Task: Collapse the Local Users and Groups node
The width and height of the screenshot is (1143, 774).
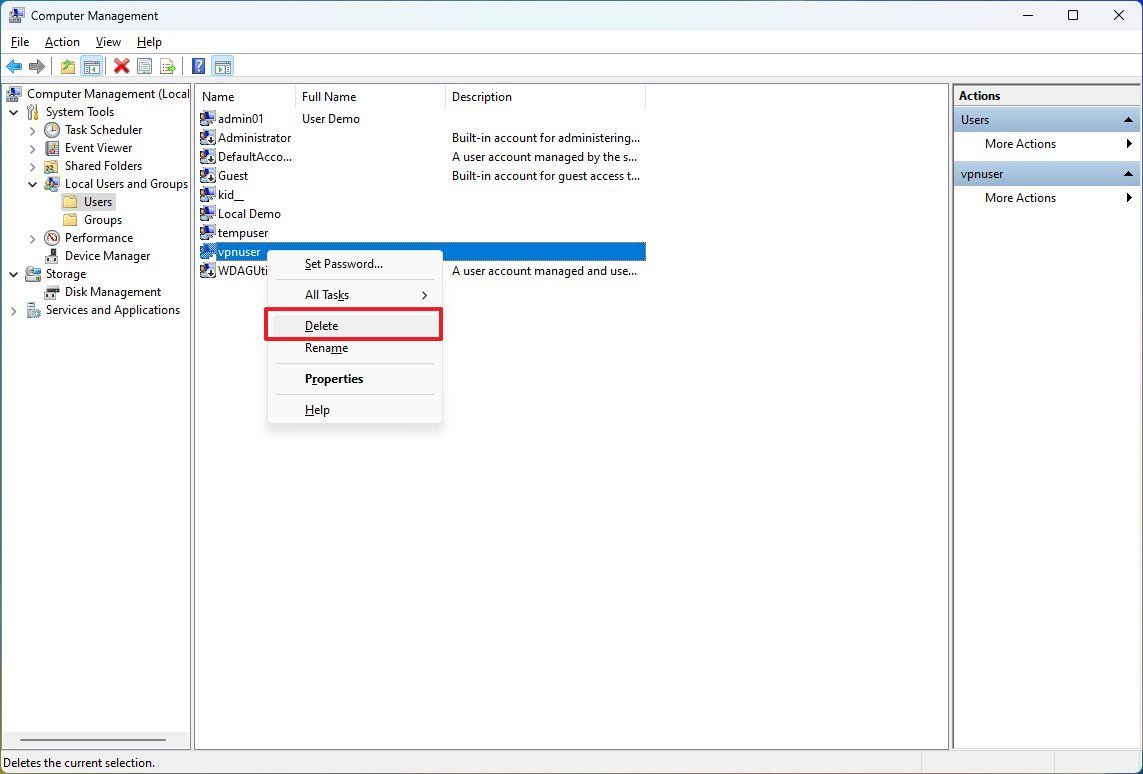Action: coord(33,183)
